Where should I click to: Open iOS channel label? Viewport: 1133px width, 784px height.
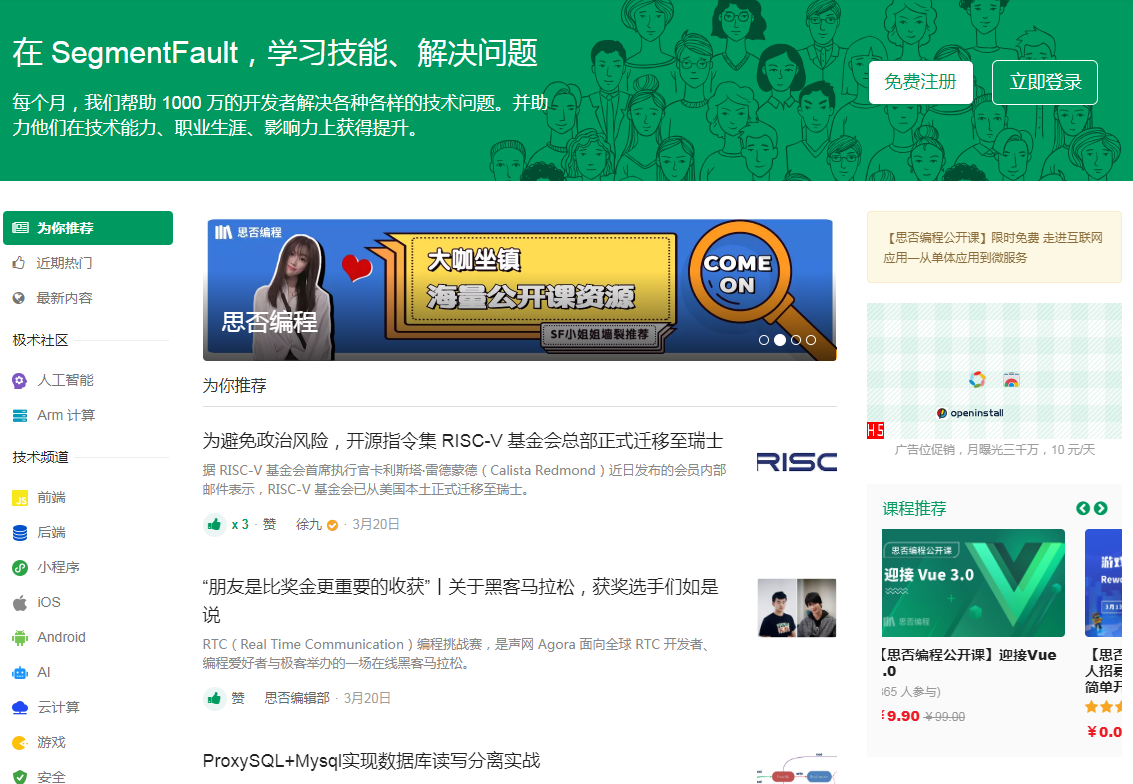coord(49,603)
